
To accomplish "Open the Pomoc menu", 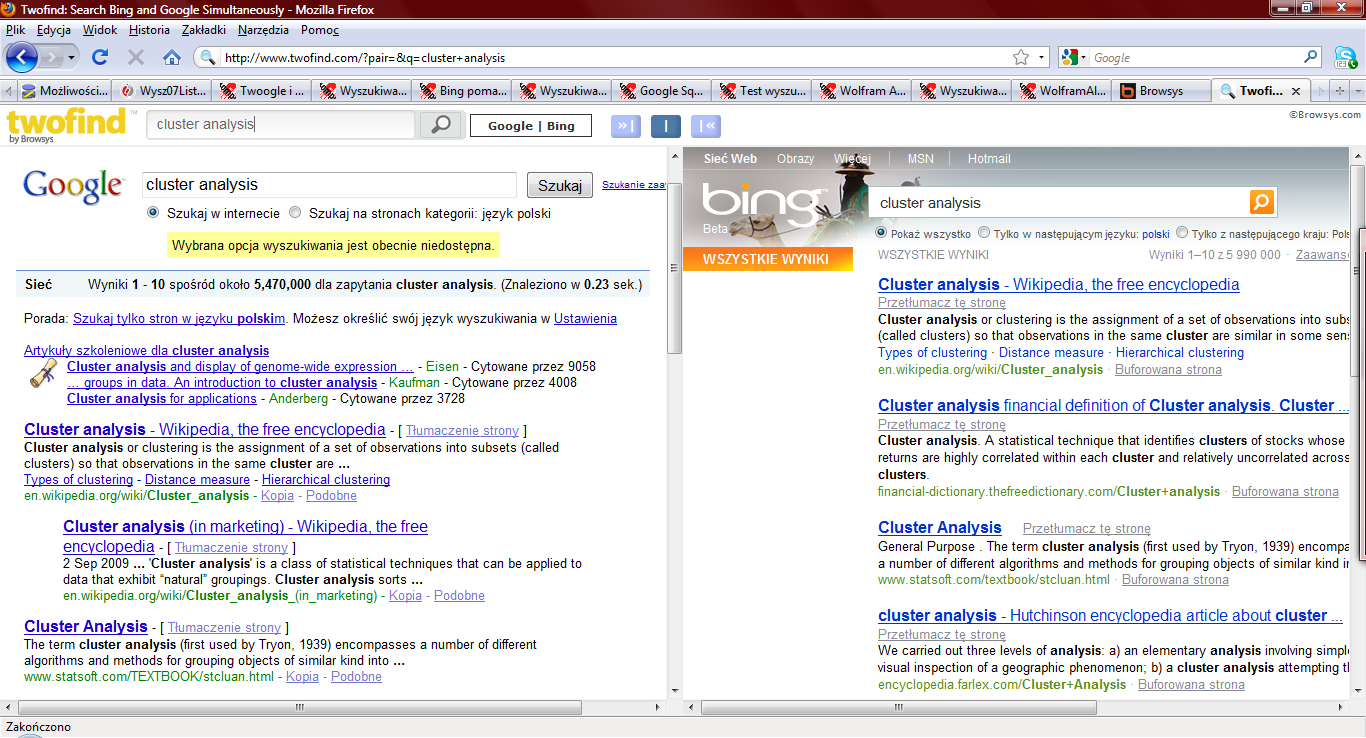I will click(x=320, y=30).
